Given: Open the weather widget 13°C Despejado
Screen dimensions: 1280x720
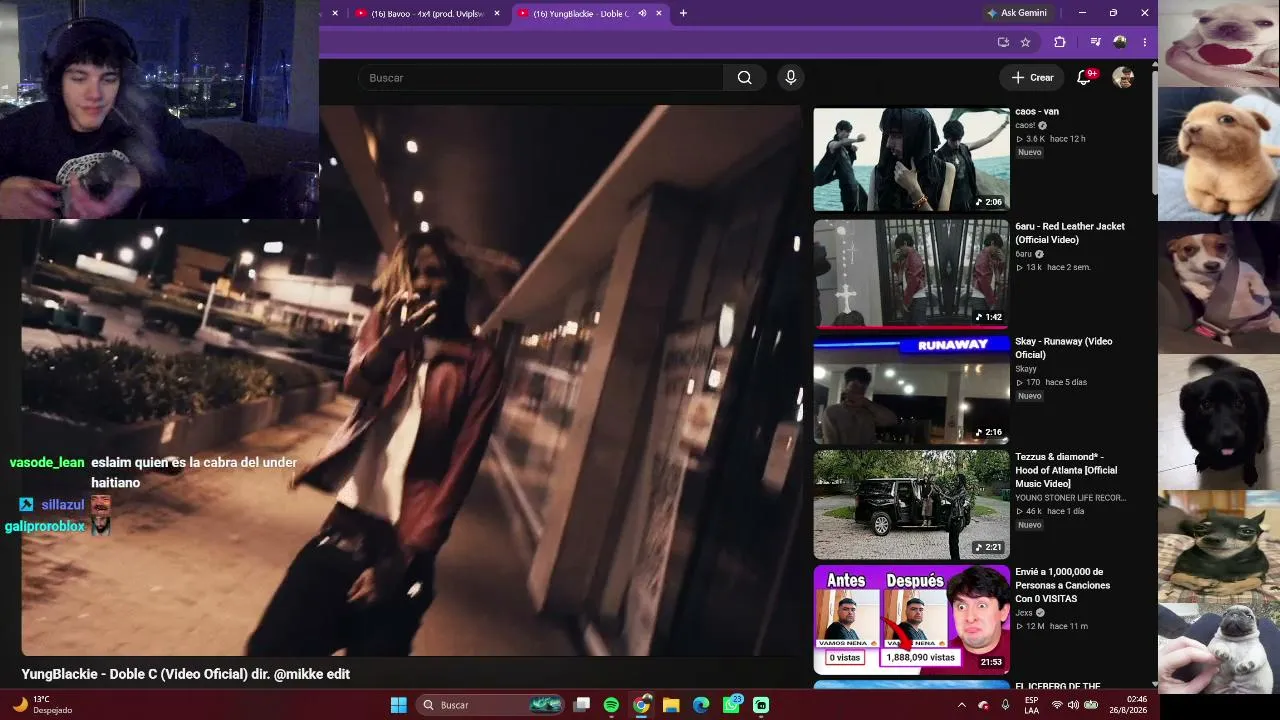Looking at the screenshot, I should point(42,705).
